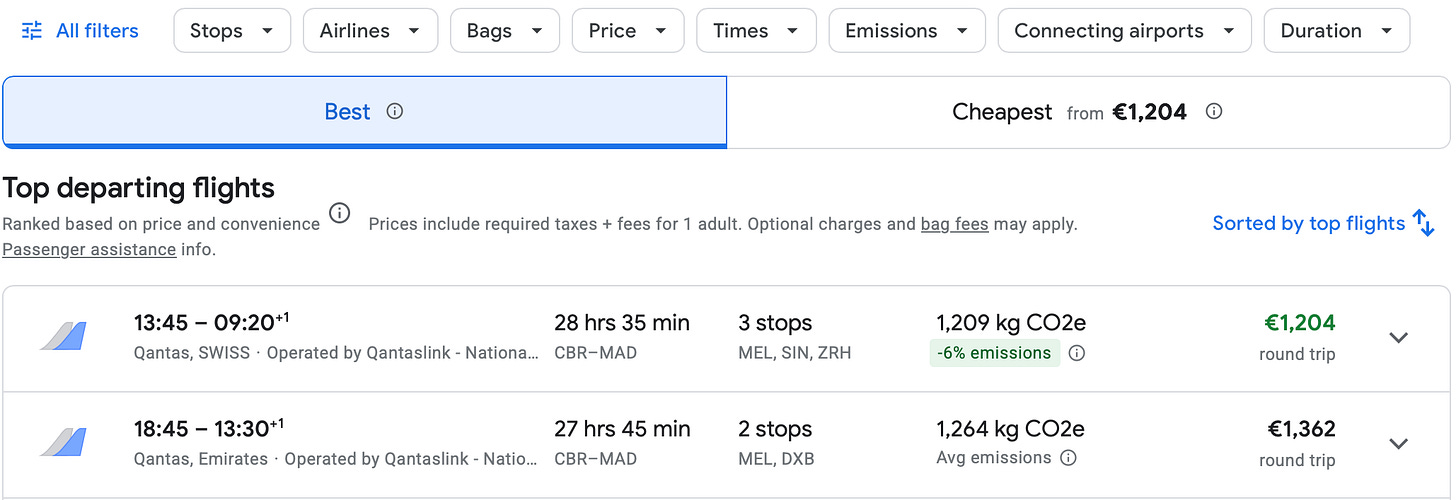Viewport: 1456px width, 500px height.
Task: Switch to the Cheapest tab
Action: [1002, 112]
